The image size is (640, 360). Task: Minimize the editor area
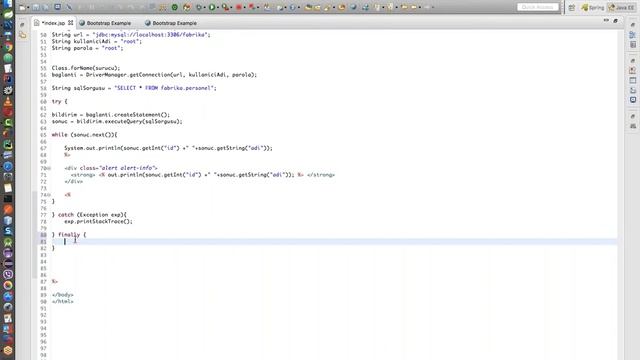click(x=606, y=20)
